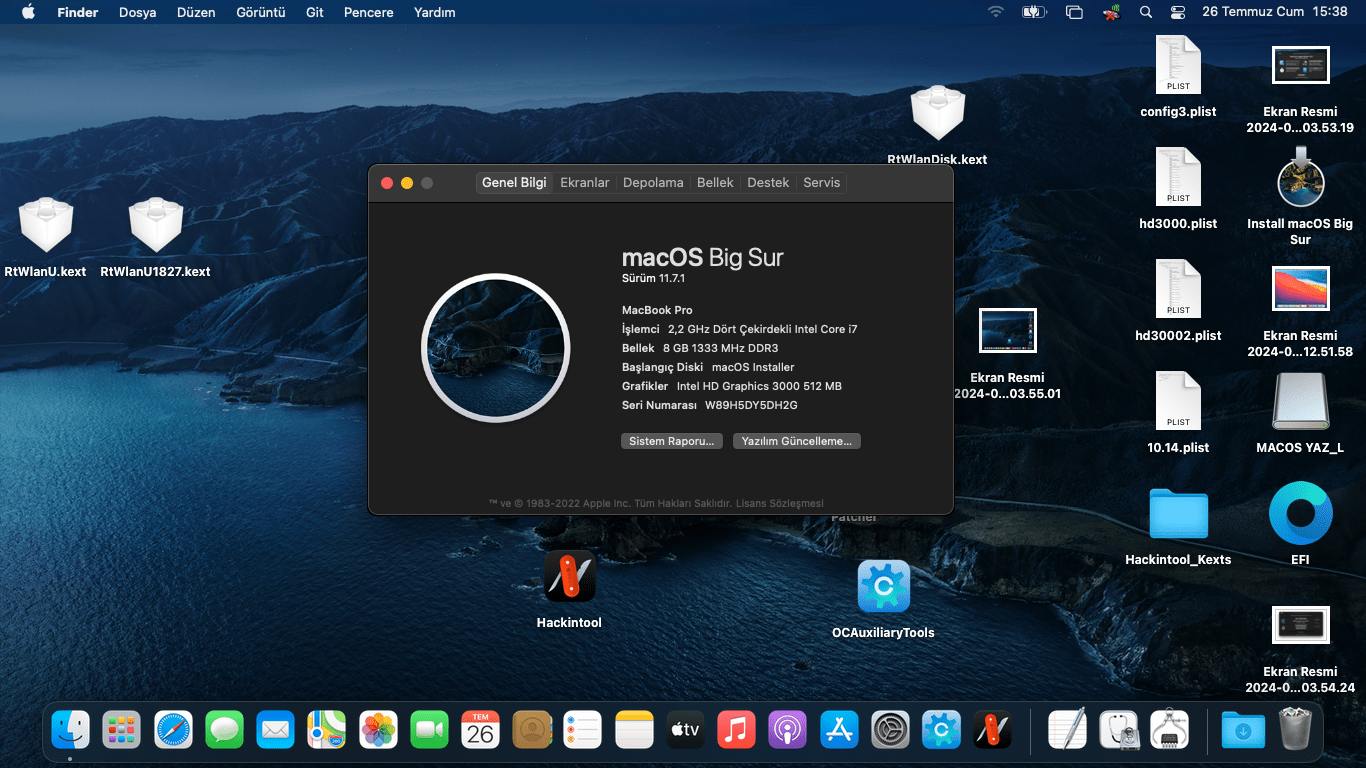Select RtWlanU1827.kext file on desktop

tap(155, 226)
